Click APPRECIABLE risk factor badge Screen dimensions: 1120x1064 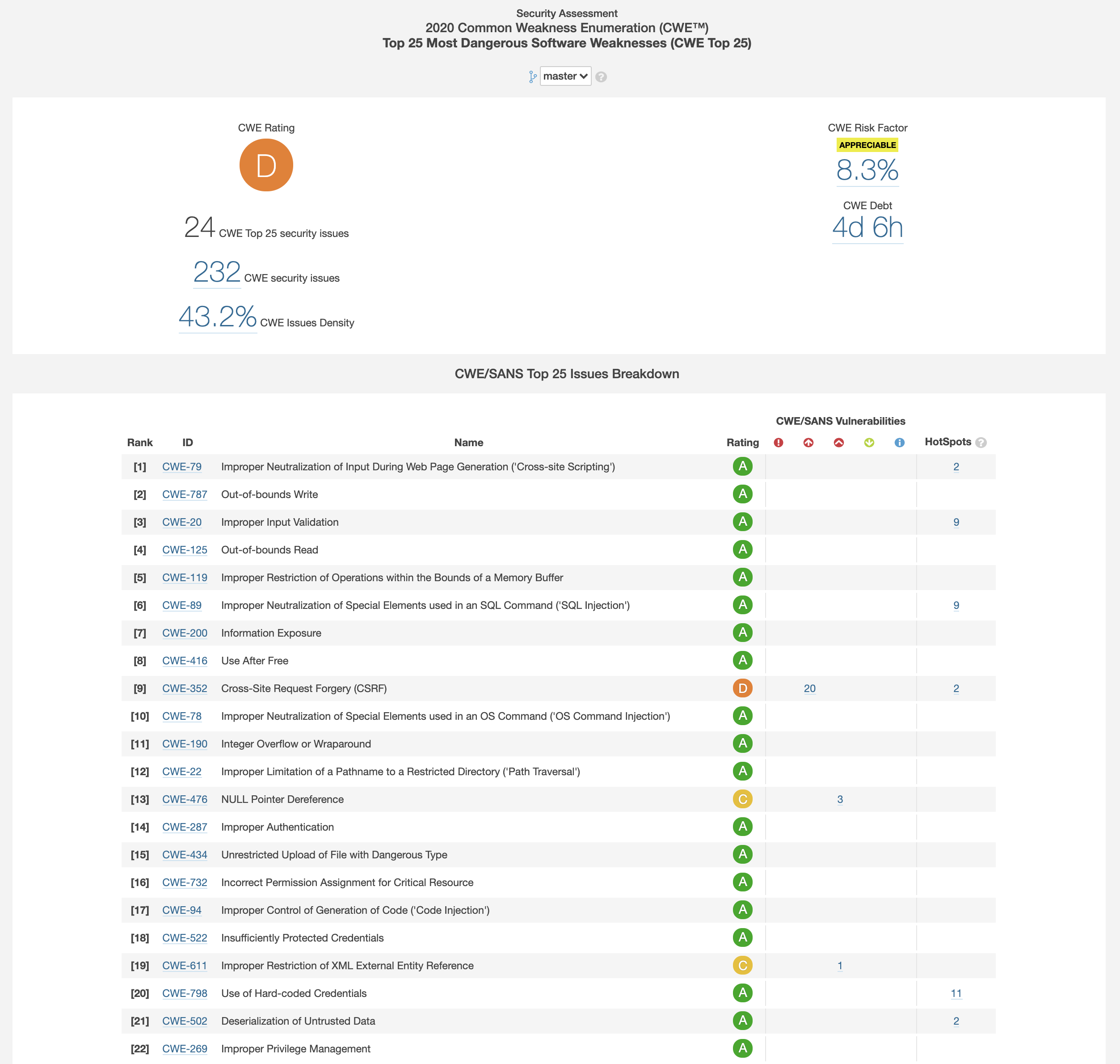(867, 145)
